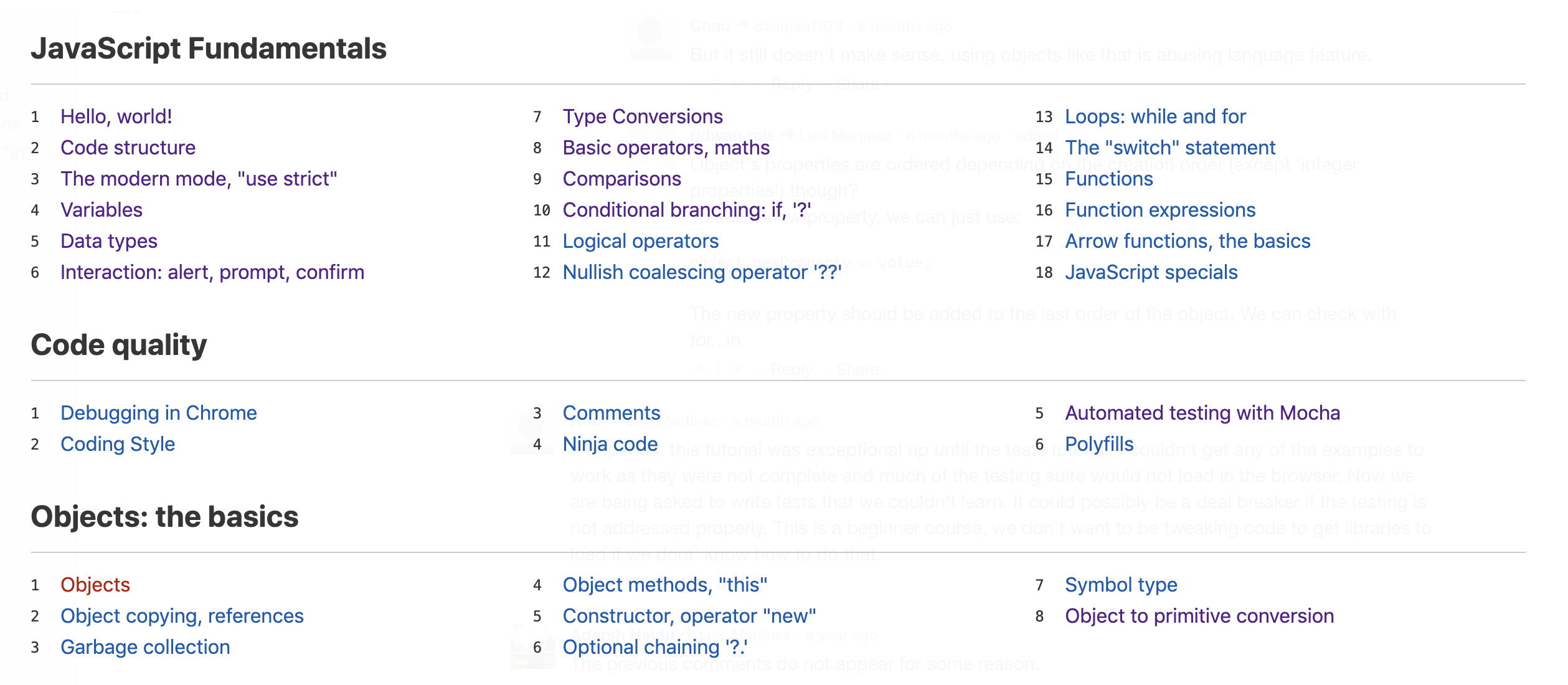The width and height of the screenshot is (1568, 685).
Task: Open Interaction: alert, prompt, confirm
Action: click(x=212, y=272)
